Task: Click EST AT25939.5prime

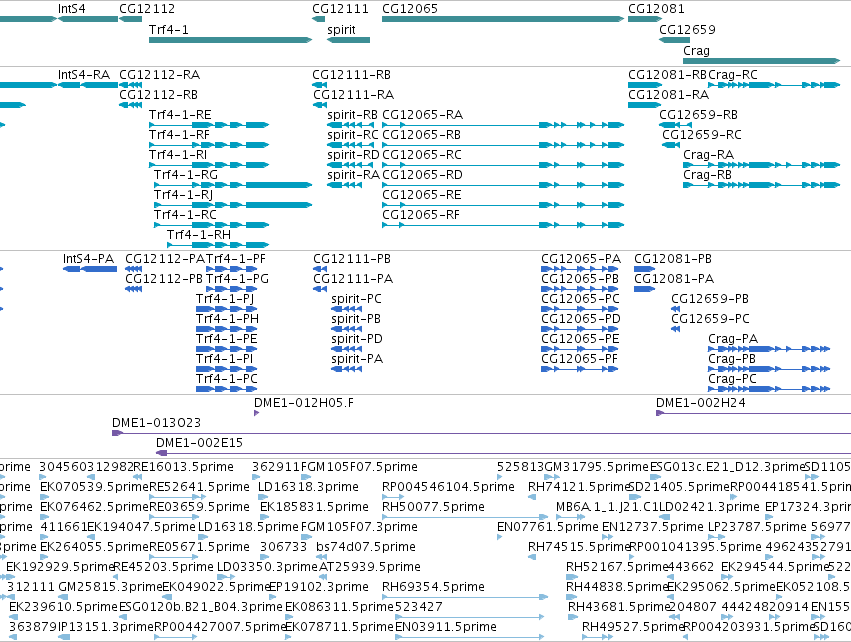Action: point(370,567)
